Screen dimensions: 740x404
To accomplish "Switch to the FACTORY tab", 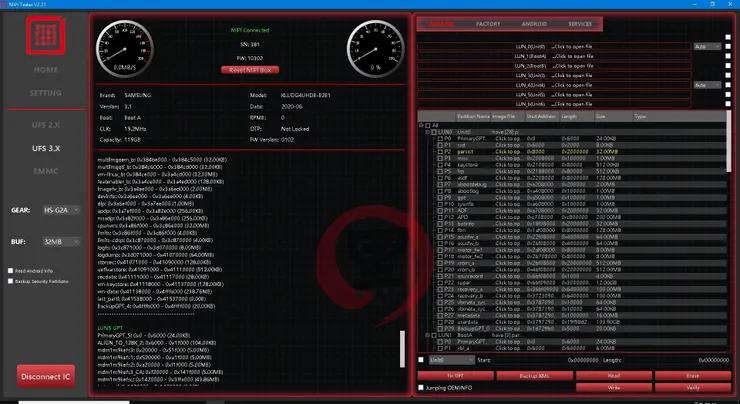I will (x=488, y=24).
